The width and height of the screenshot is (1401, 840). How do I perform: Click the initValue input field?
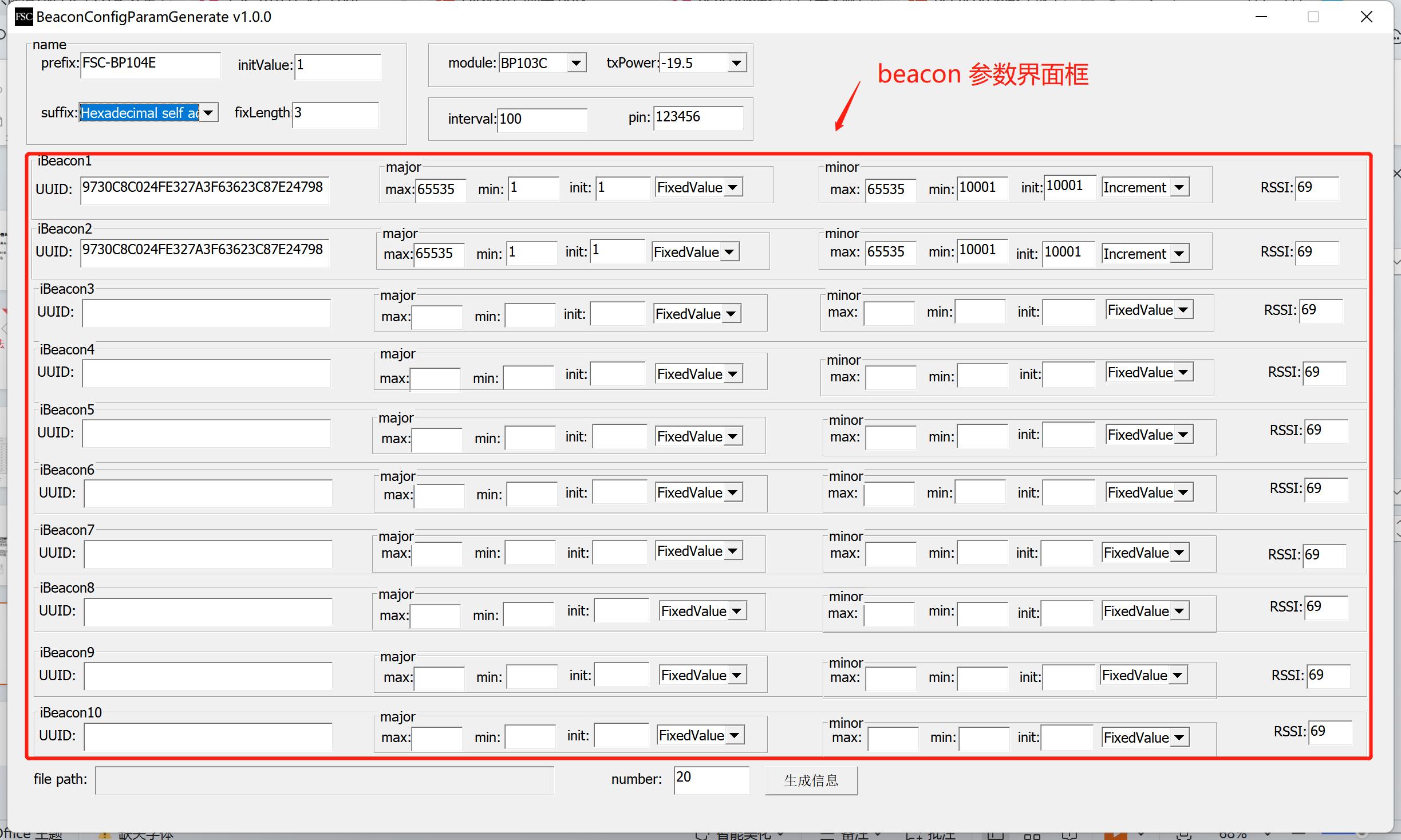[338, 66]
